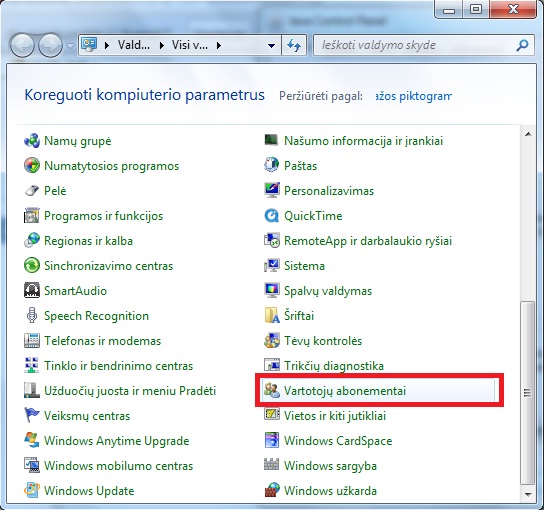Expand the address bar history dropdown arrow
Screen dimensions: 544x510
coord(271,45)
